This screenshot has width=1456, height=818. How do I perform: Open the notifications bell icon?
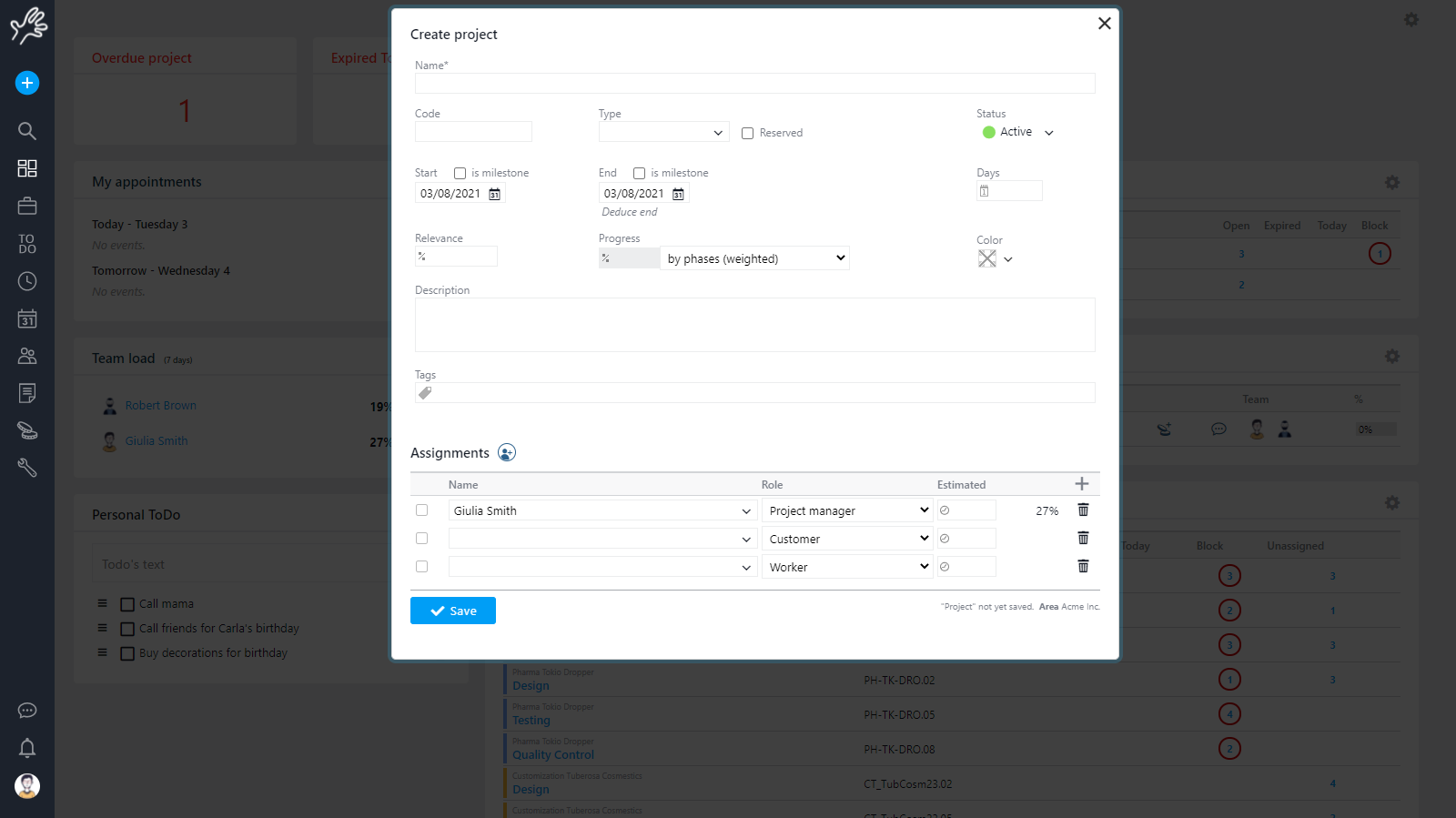[x=27, y=748]
